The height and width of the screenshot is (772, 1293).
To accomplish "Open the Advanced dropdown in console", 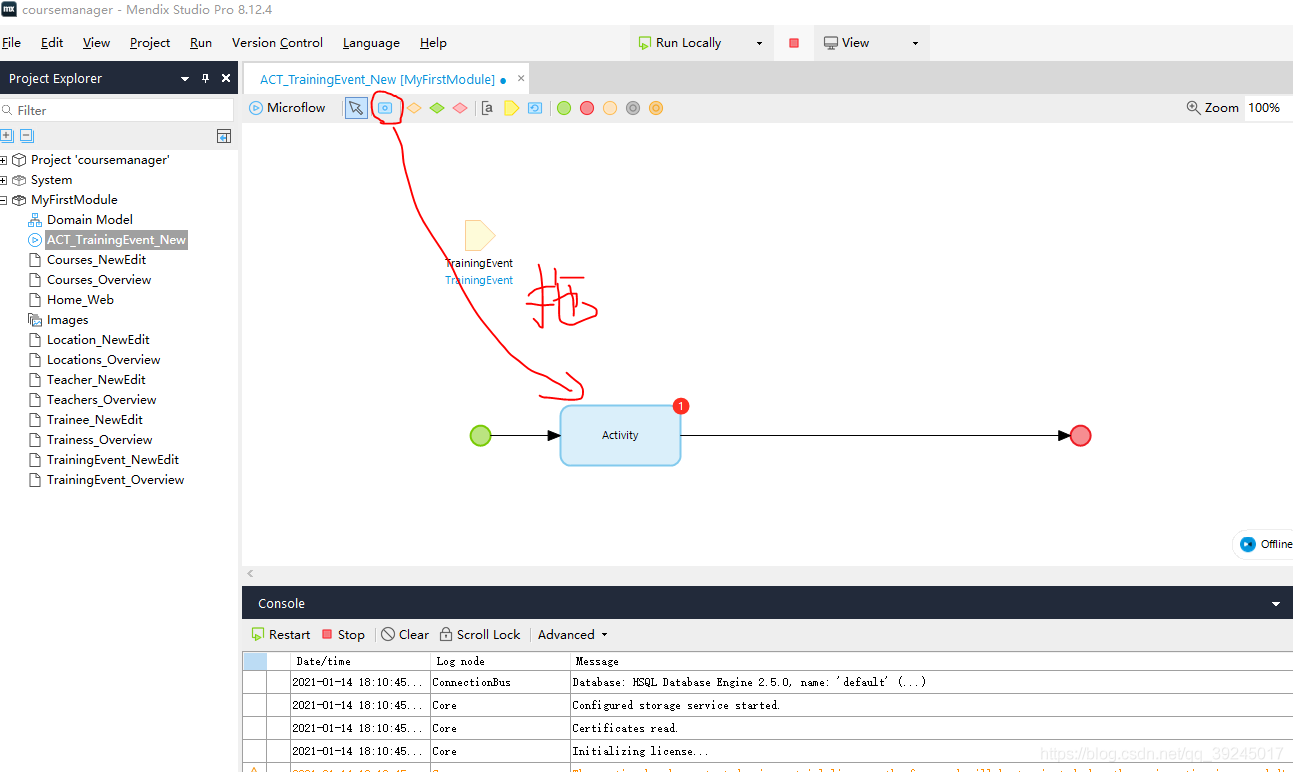I will tap(572, 635).
